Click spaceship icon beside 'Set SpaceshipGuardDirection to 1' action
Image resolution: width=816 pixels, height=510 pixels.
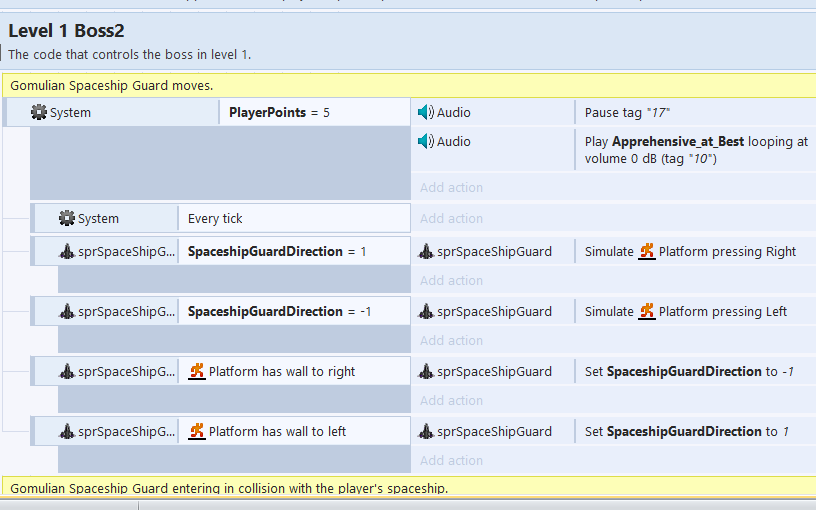pyautogui.click(x=426, y=432)
